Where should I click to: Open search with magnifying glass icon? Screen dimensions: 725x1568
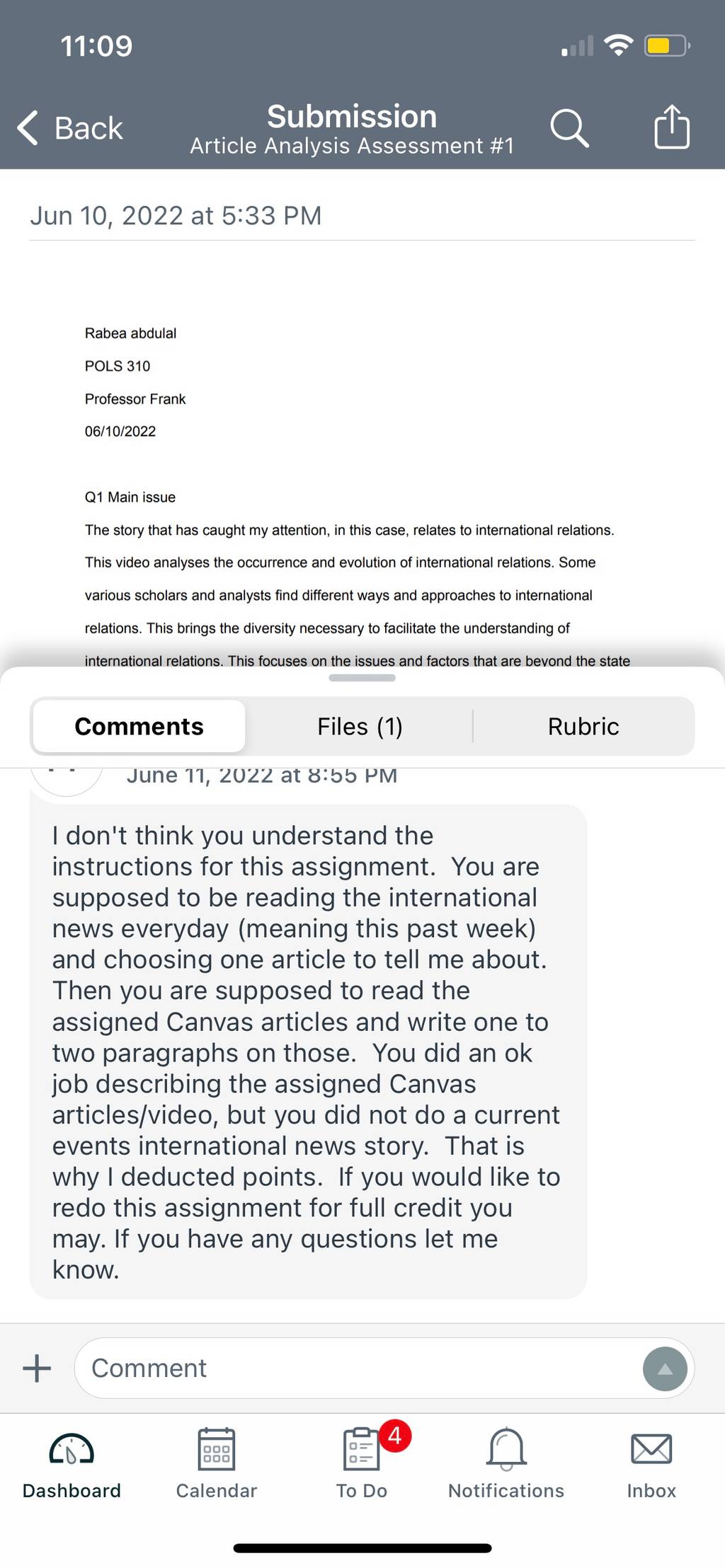point(569,128)
